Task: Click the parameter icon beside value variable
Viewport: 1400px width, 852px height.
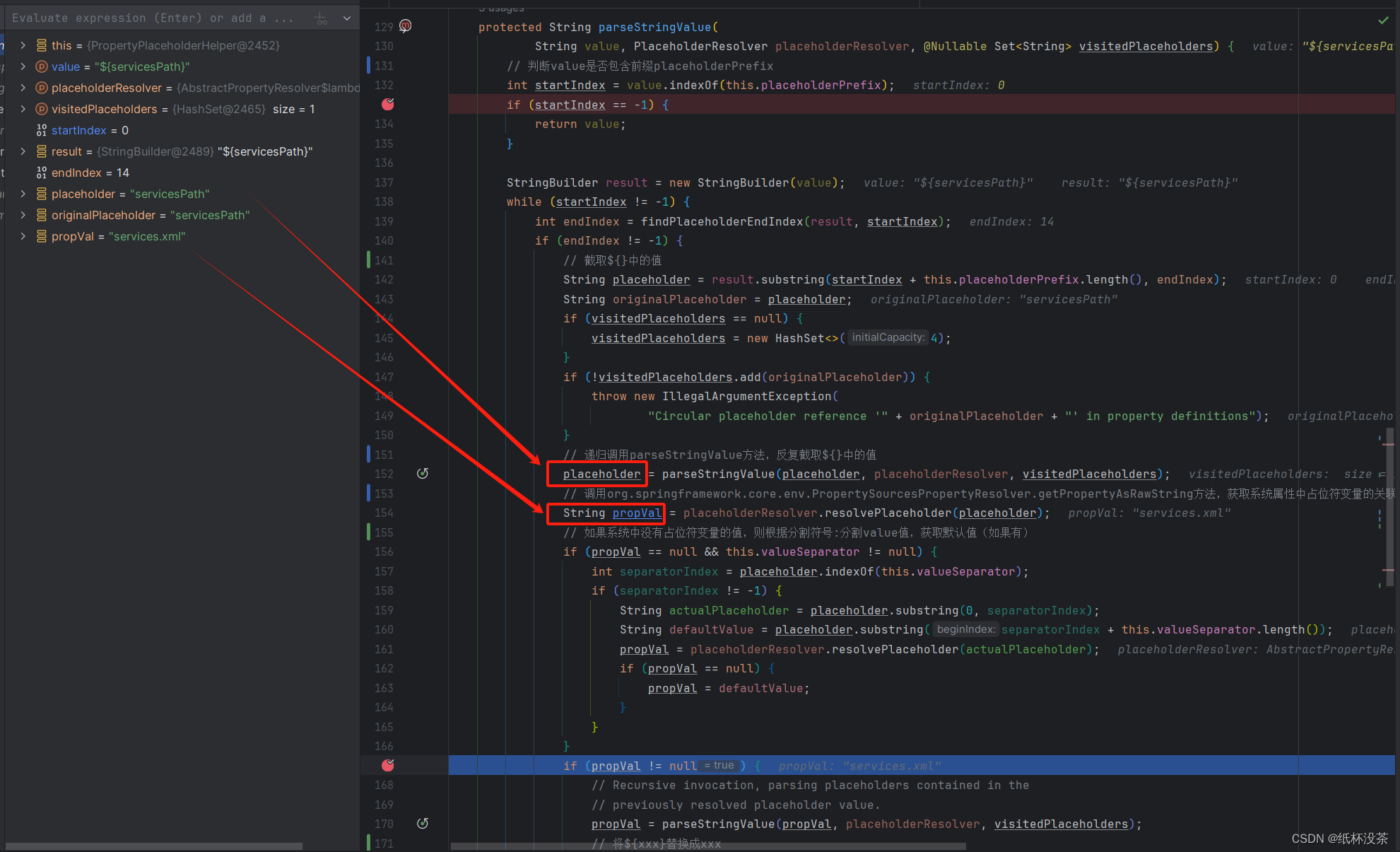Action: [42, 66]
